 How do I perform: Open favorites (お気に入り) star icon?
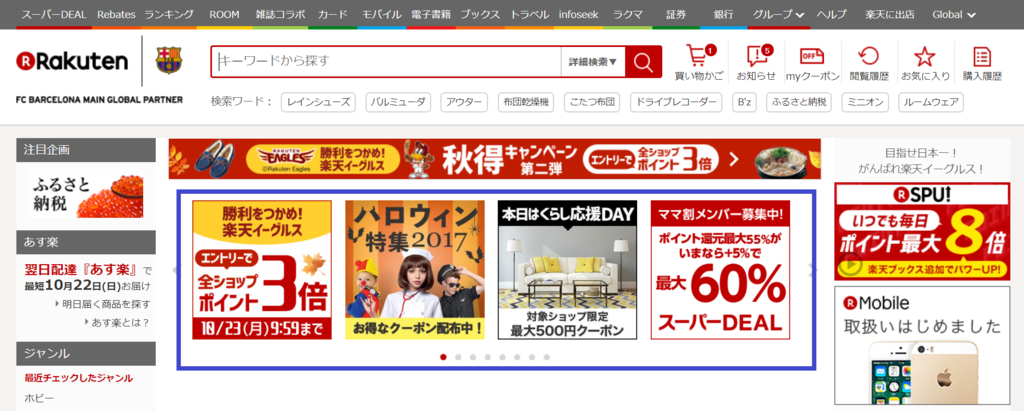[925, 63]
